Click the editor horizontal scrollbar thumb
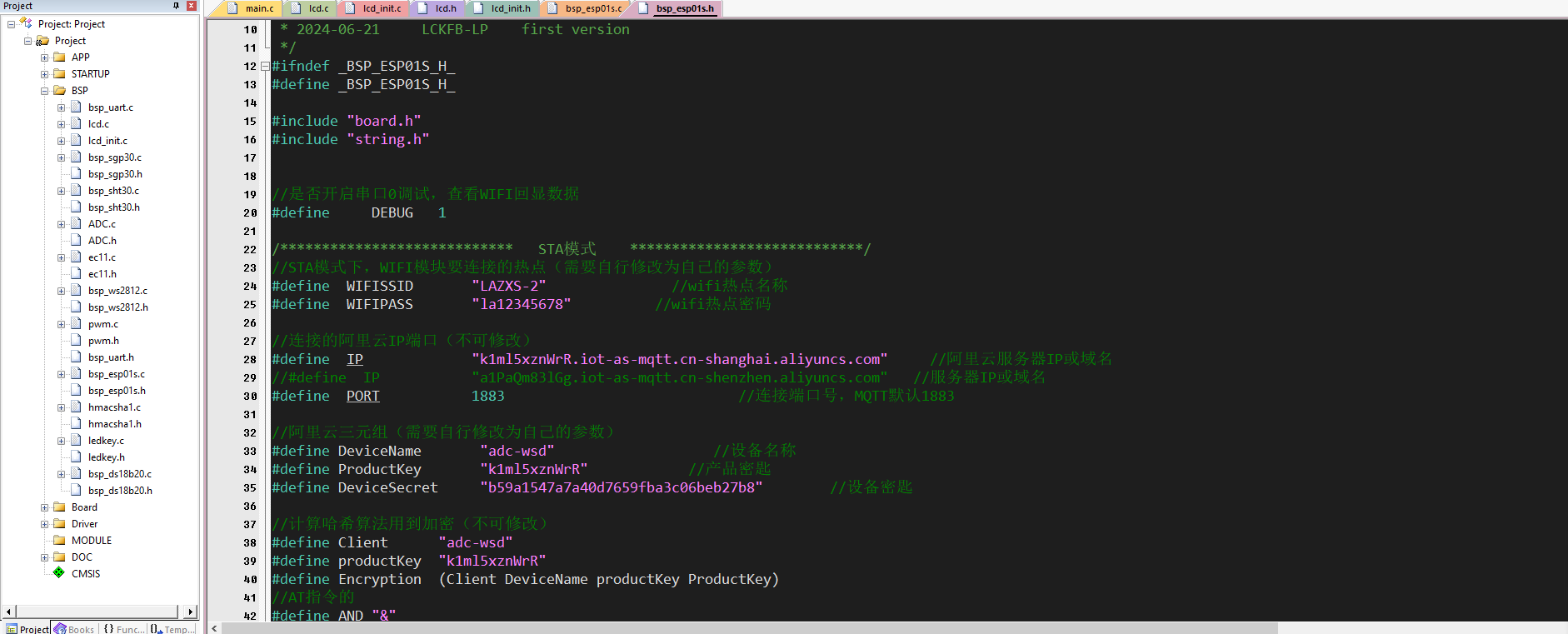Viewport: 1568px width, 634px height. (x=750, y=628)
